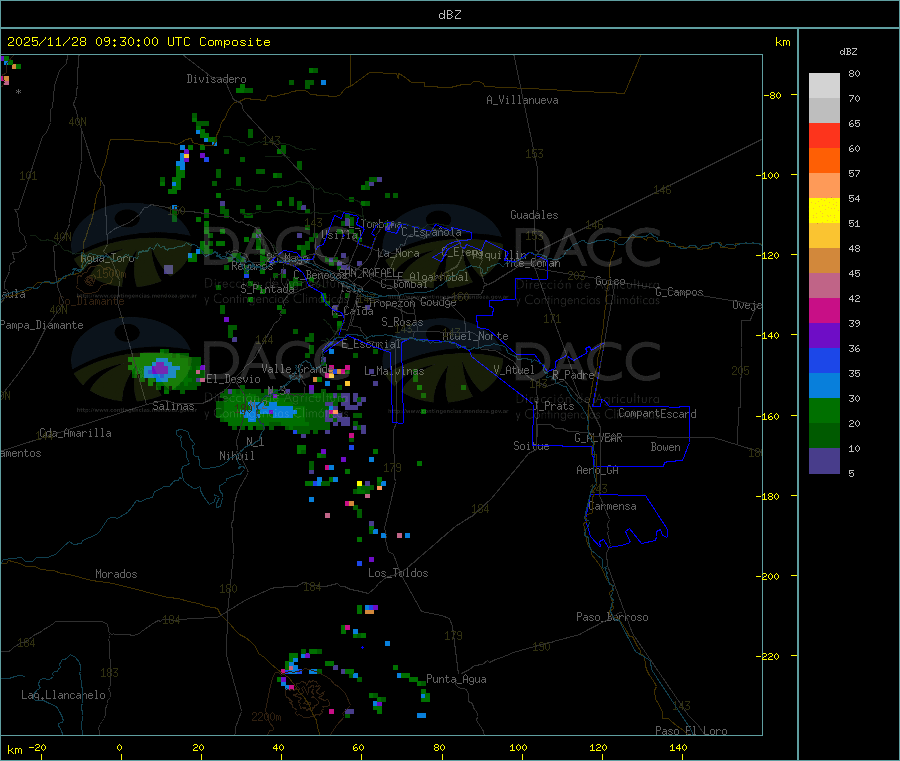Screen dimensions: 900x761
Task: Click the 100 km x-axis tick label
Action: (519, 747)
